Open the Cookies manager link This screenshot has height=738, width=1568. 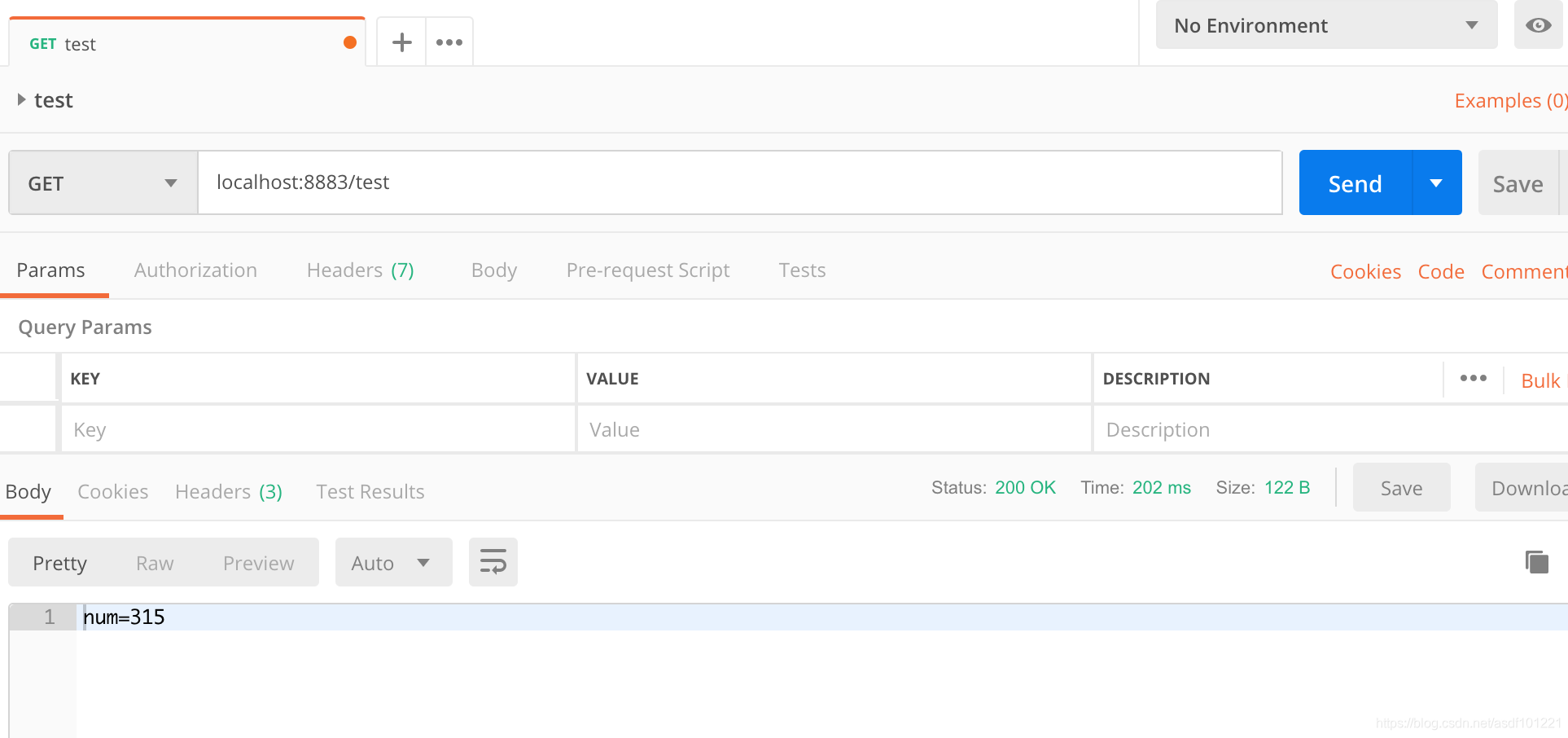[x=1365, y=271]
